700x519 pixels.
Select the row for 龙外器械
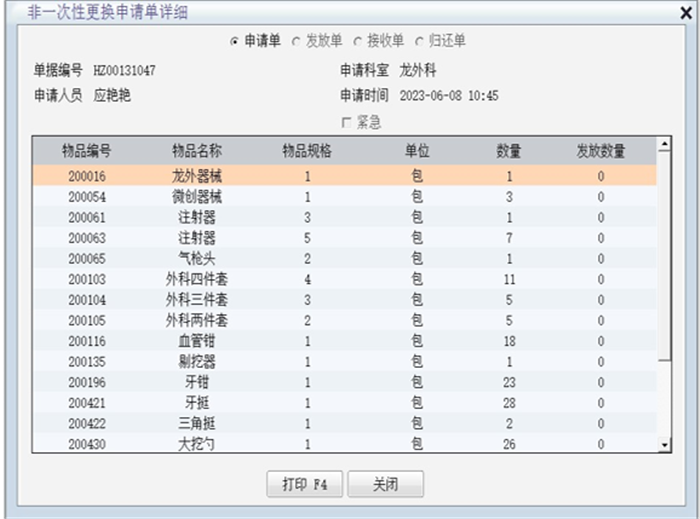197,176
